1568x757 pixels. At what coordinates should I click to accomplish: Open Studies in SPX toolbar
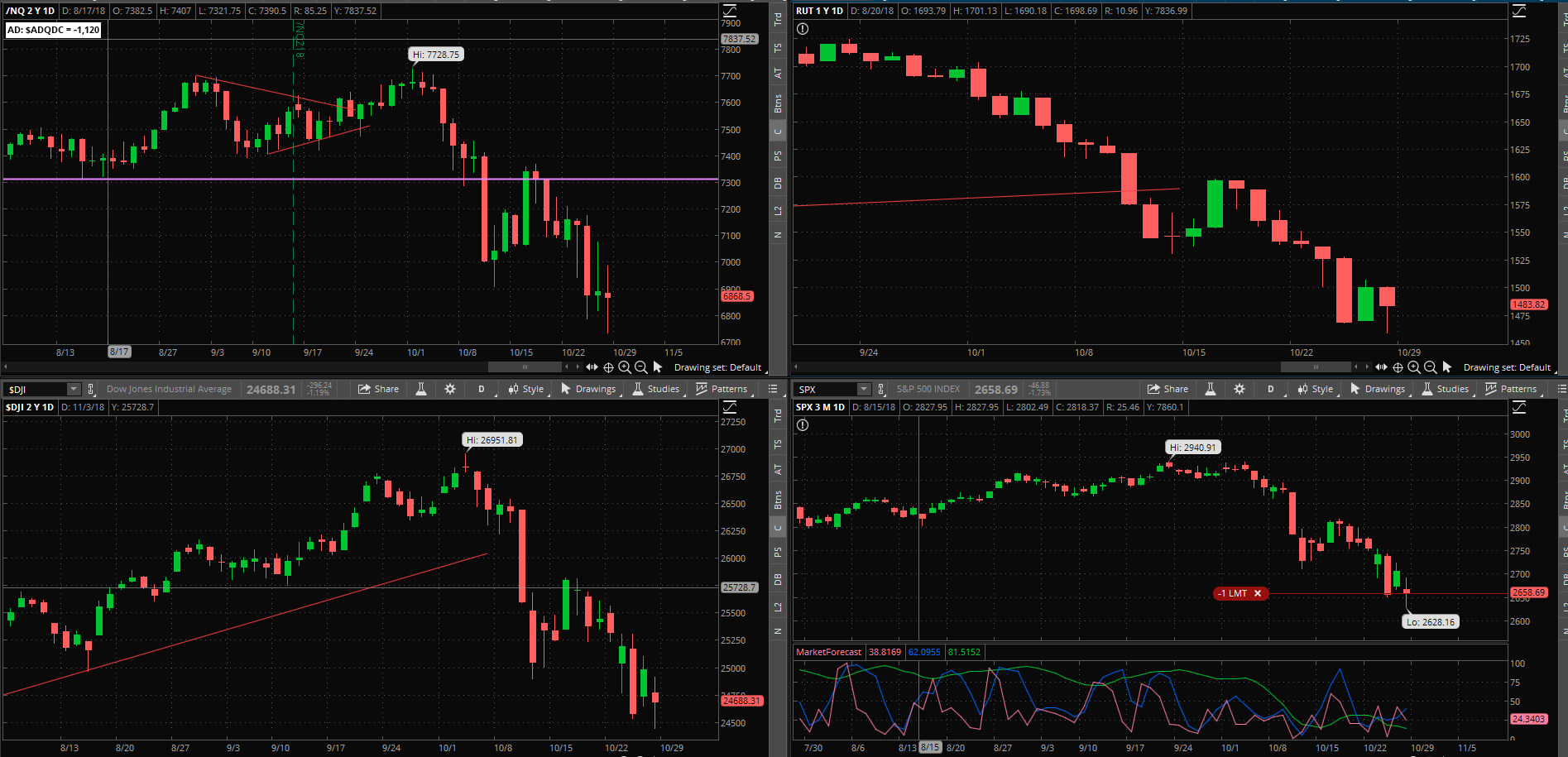(x=1446, y=389)
